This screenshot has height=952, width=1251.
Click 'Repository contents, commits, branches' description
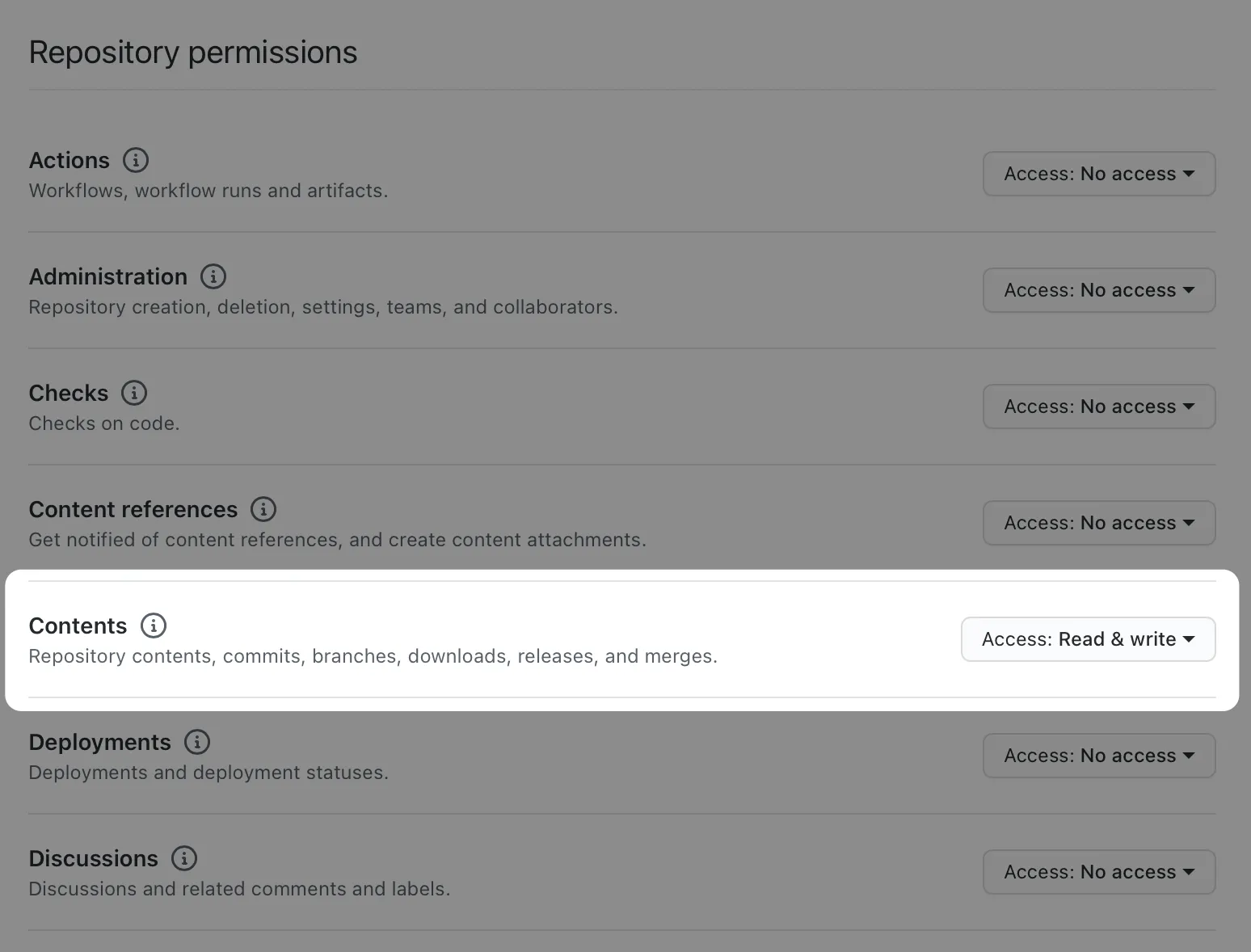373,656
